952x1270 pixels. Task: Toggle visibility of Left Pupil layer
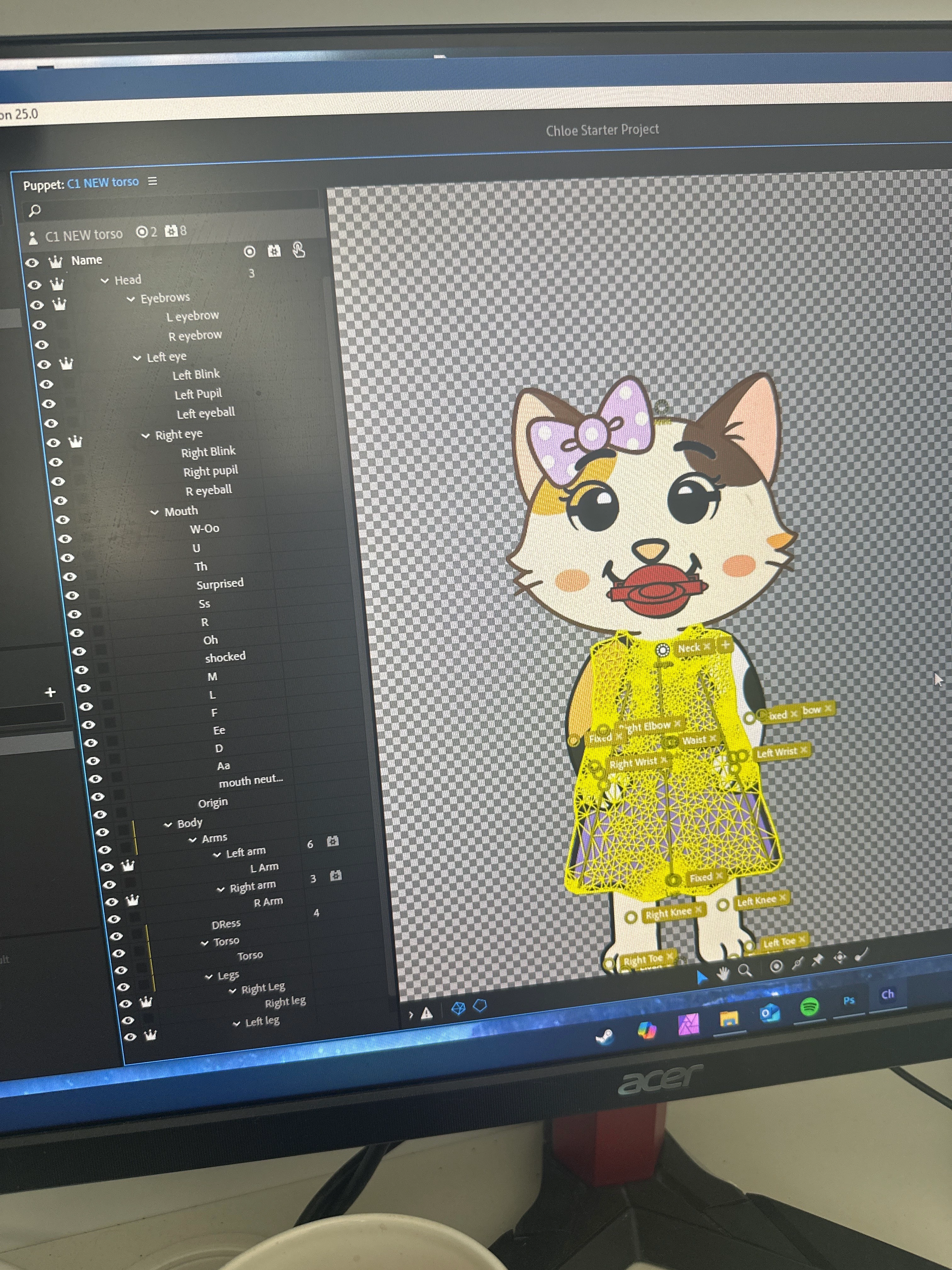coord(49,403)
